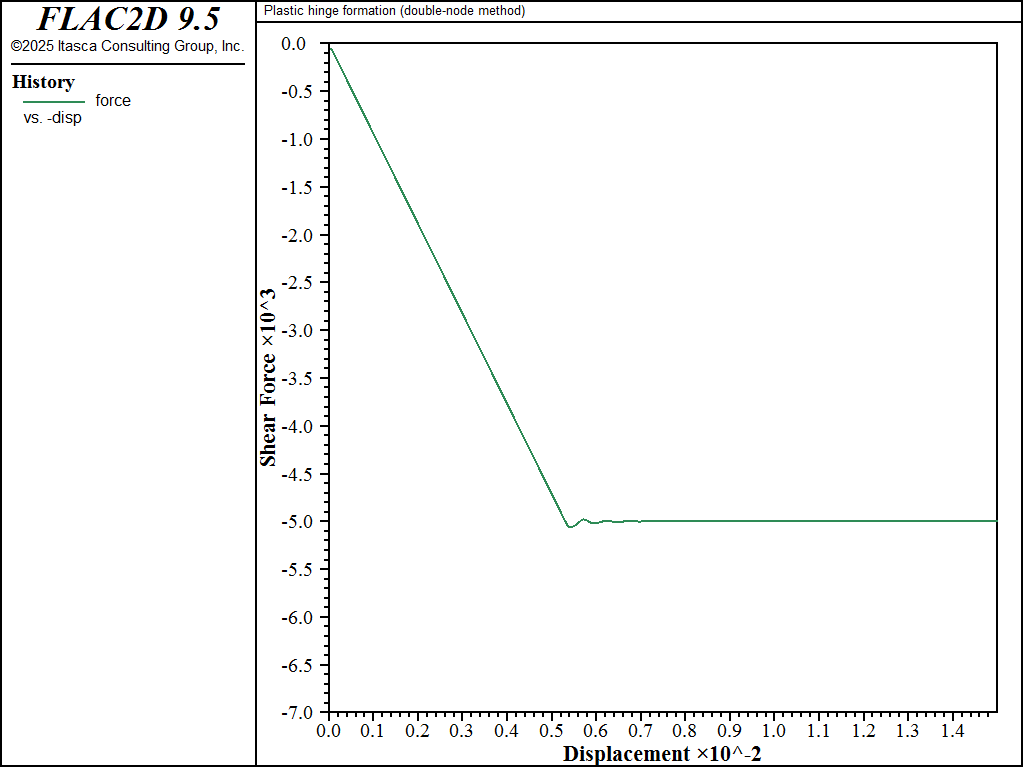Click the 0.0 tick label on the Displacement axis
This screenshot has height=768, width=1024.
[328, 731]
